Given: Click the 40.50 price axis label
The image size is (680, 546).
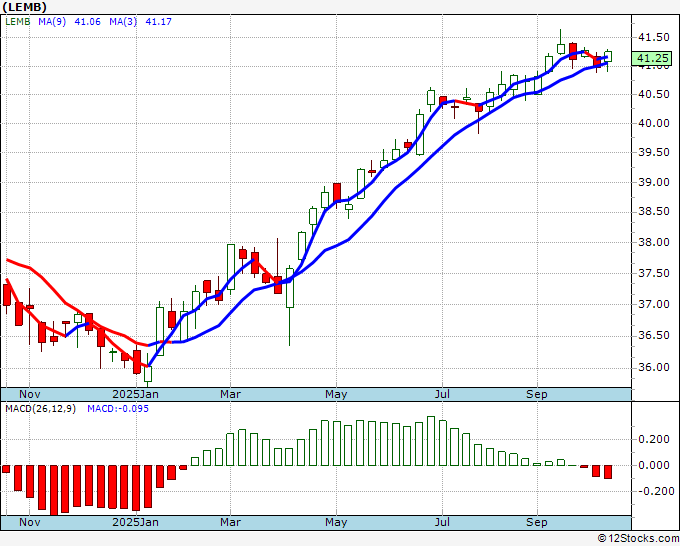Looking at the screenshot, I should [x=654, y=94].
